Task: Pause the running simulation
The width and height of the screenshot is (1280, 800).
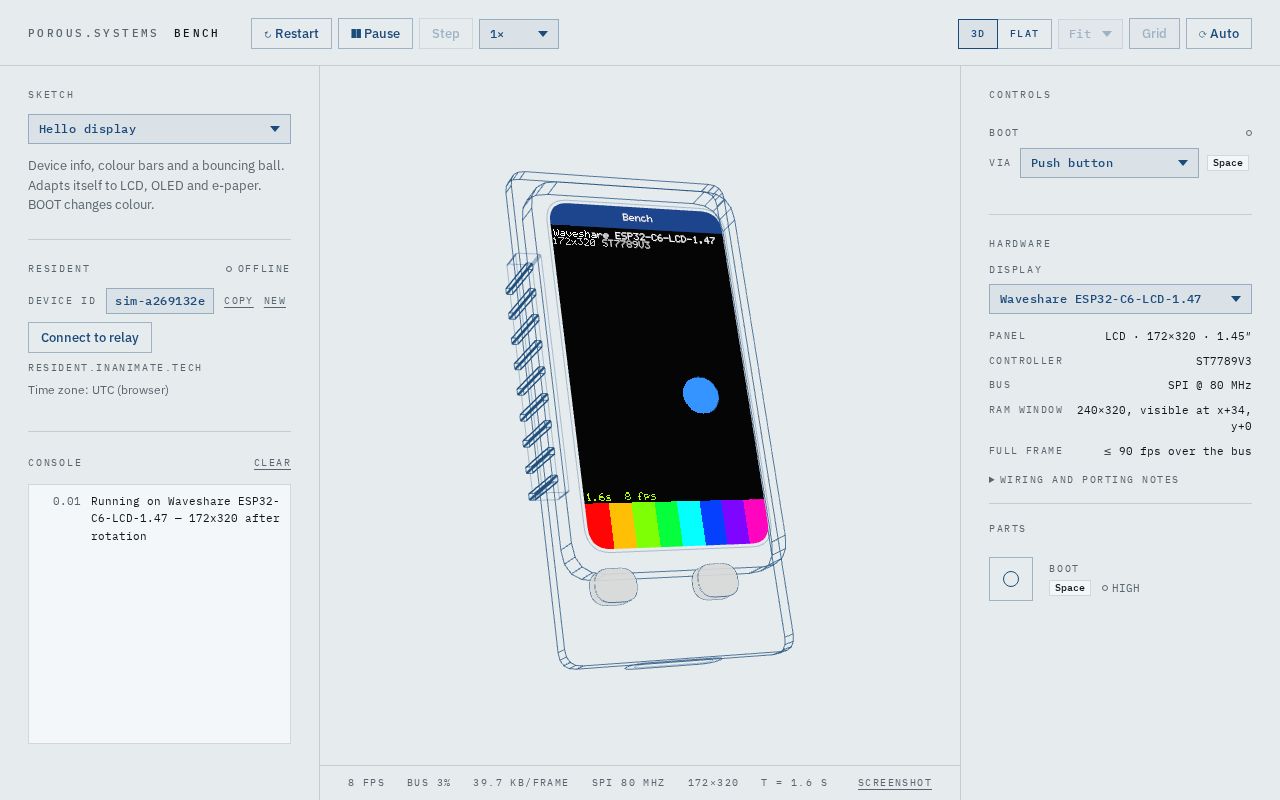Action: 375,34
